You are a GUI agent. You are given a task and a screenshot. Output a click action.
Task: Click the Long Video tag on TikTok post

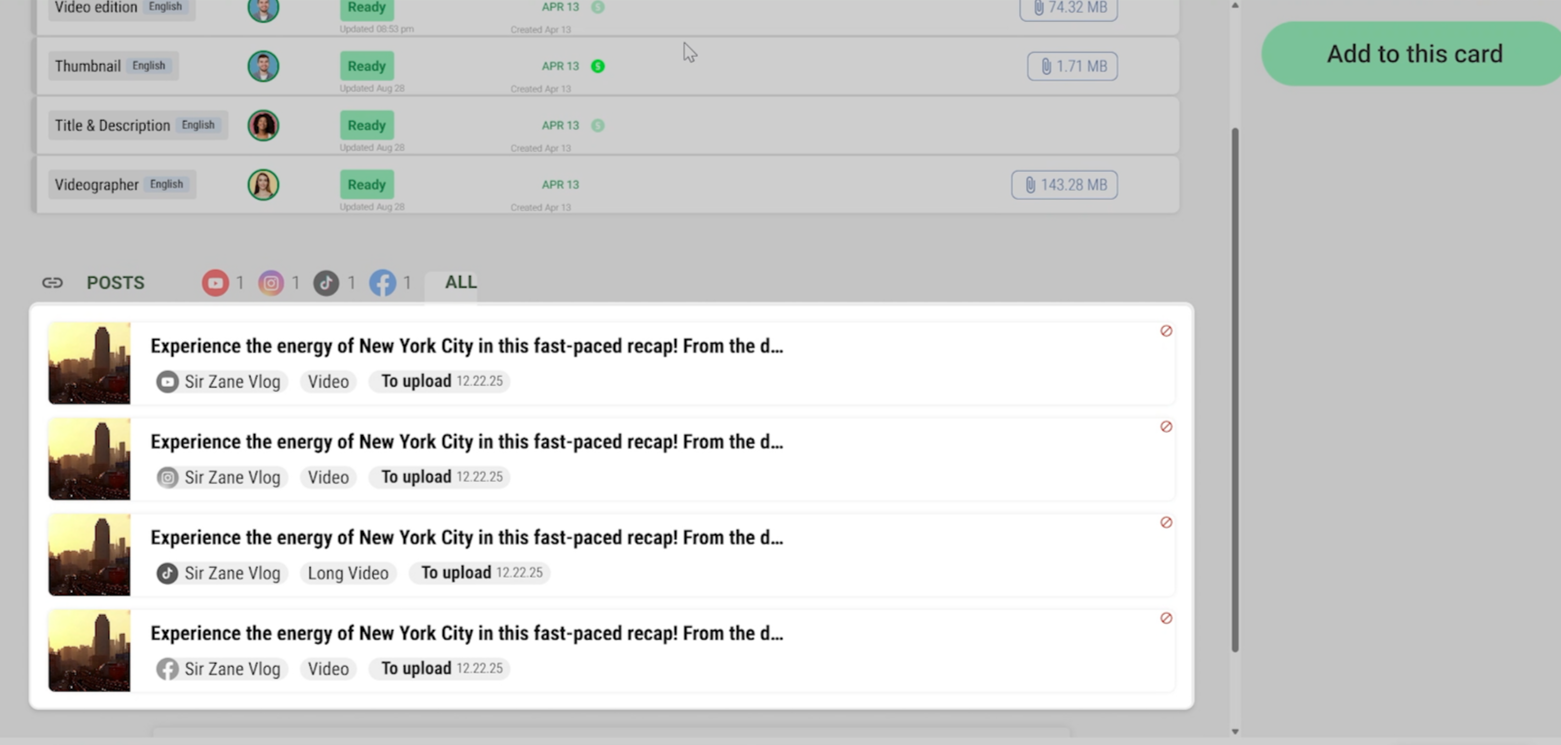348,574
